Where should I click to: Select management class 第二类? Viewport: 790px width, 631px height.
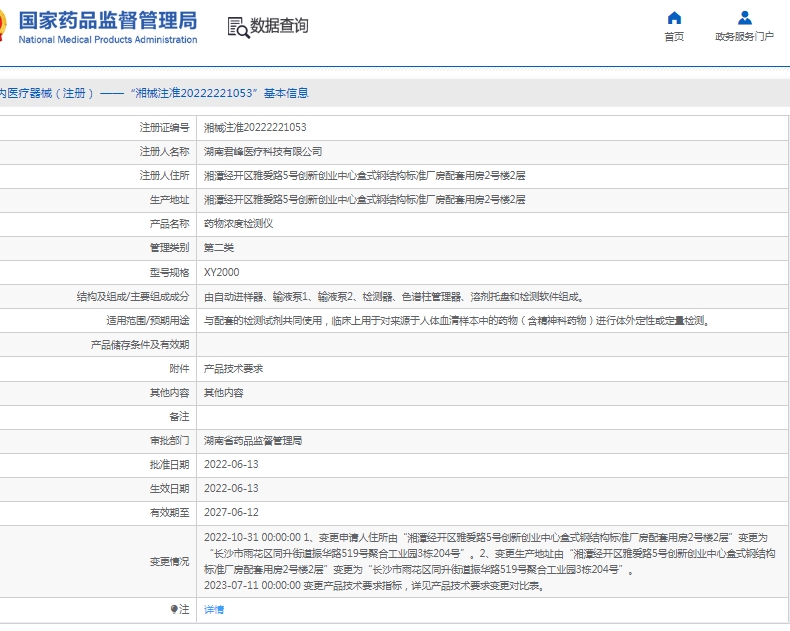(219, 248)
